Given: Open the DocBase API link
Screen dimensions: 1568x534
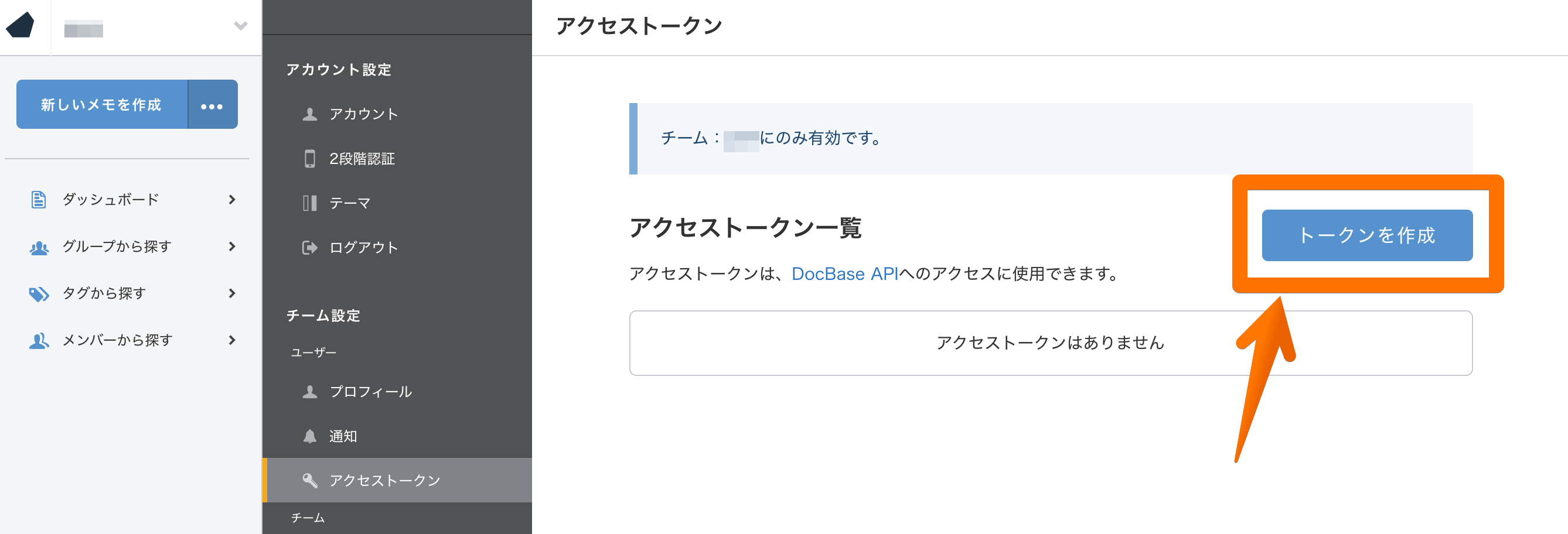Looking at the screenshot, I should 844,273.
